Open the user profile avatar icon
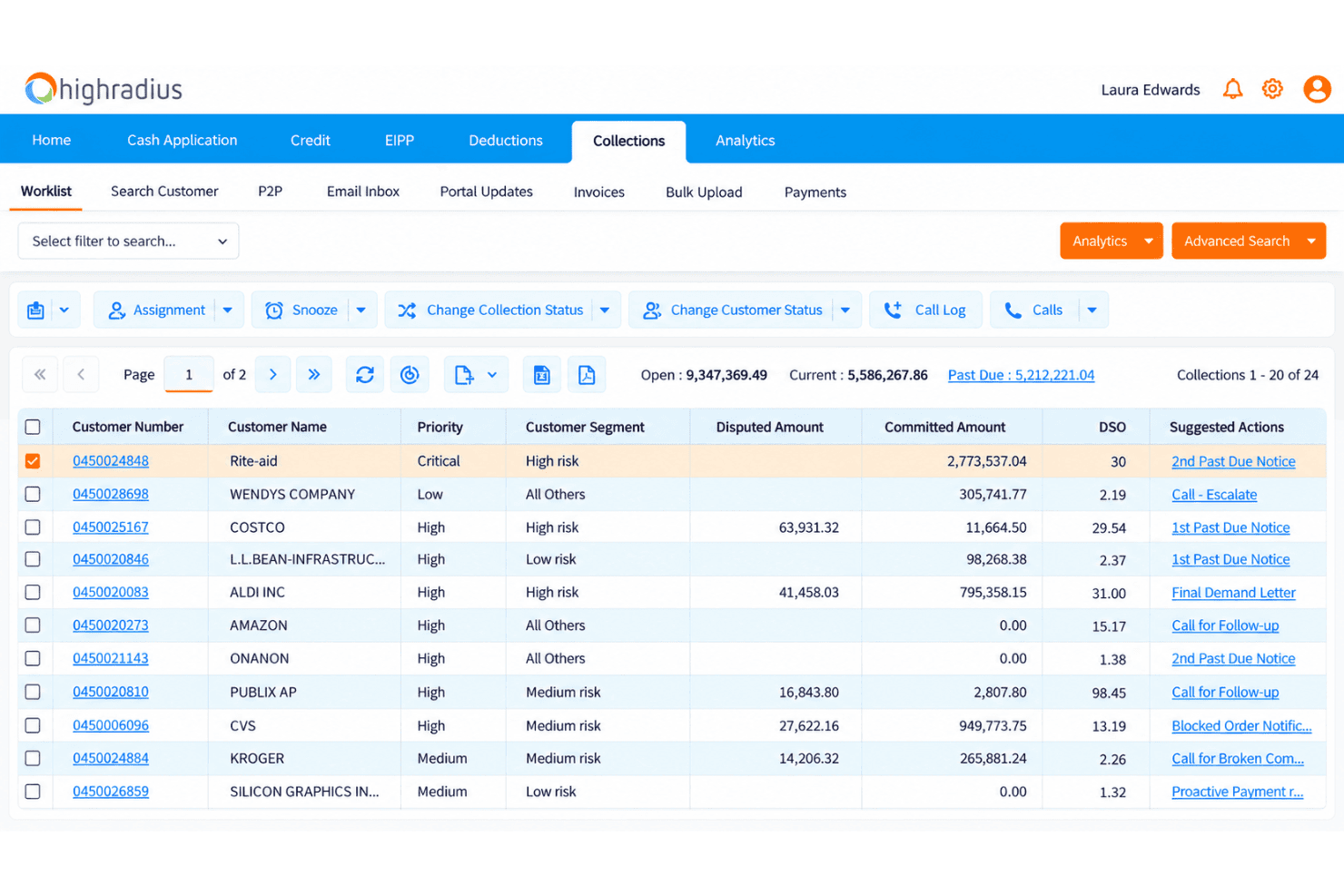1344x896 pixels. pos(1317,89)
